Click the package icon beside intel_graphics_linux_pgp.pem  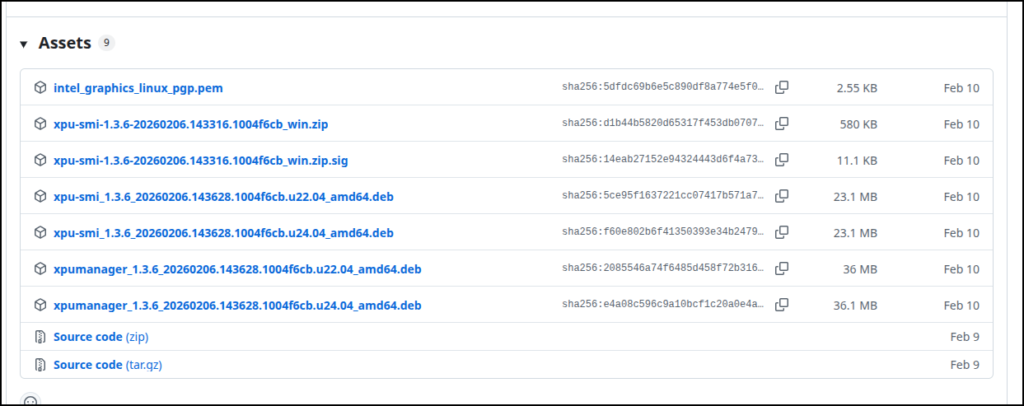tap(40, 88)
